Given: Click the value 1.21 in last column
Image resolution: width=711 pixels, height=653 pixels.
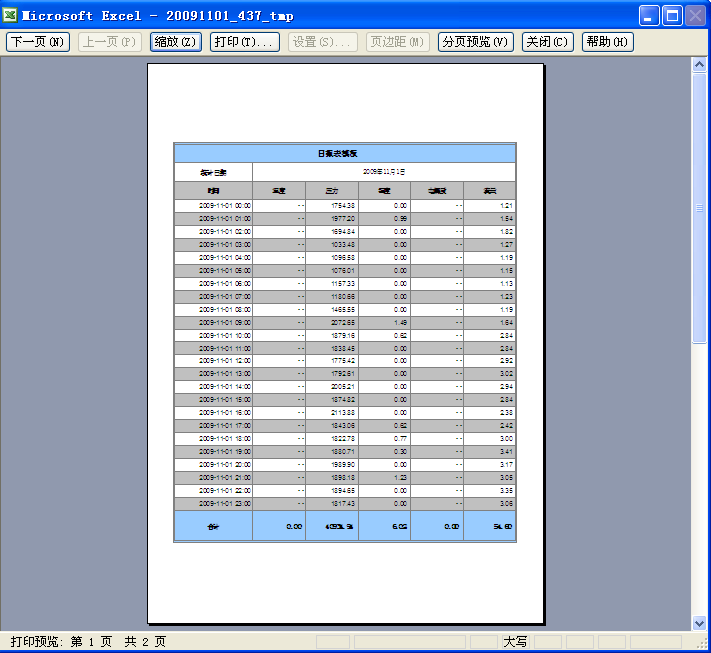Looking at the screenshot, I should coord(506,205).
